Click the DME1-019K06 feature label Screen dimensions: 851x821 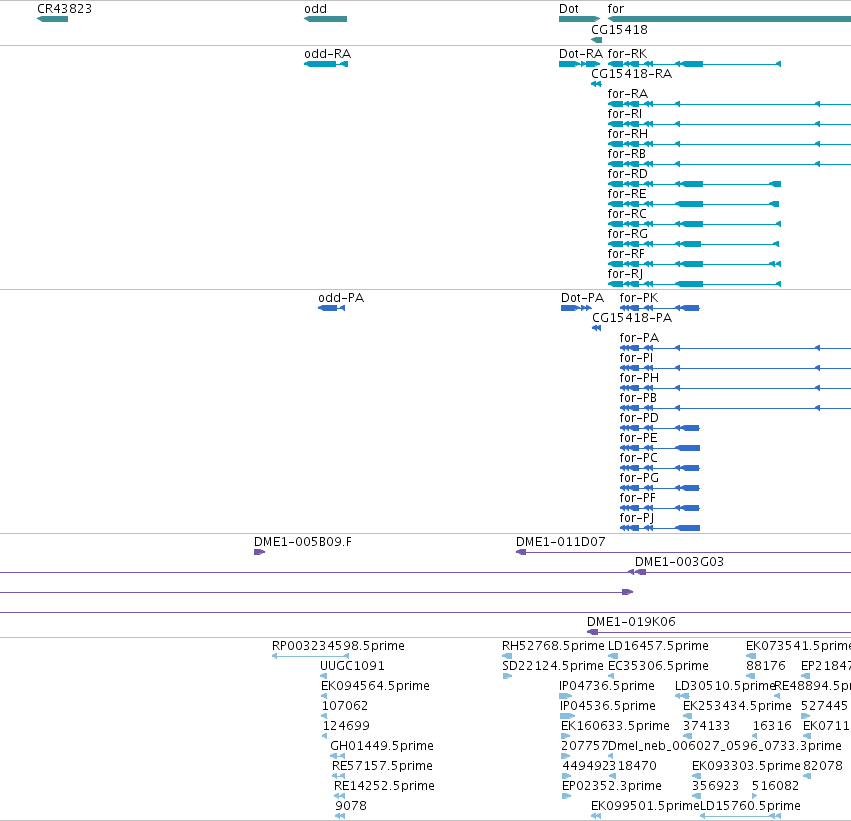(x=631, y=622)
